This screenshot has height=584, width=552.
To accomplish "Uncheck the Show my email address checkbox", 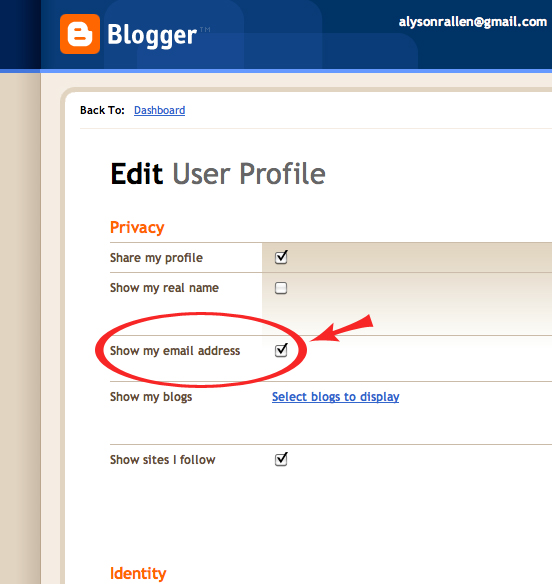I will tap(281, 350).
